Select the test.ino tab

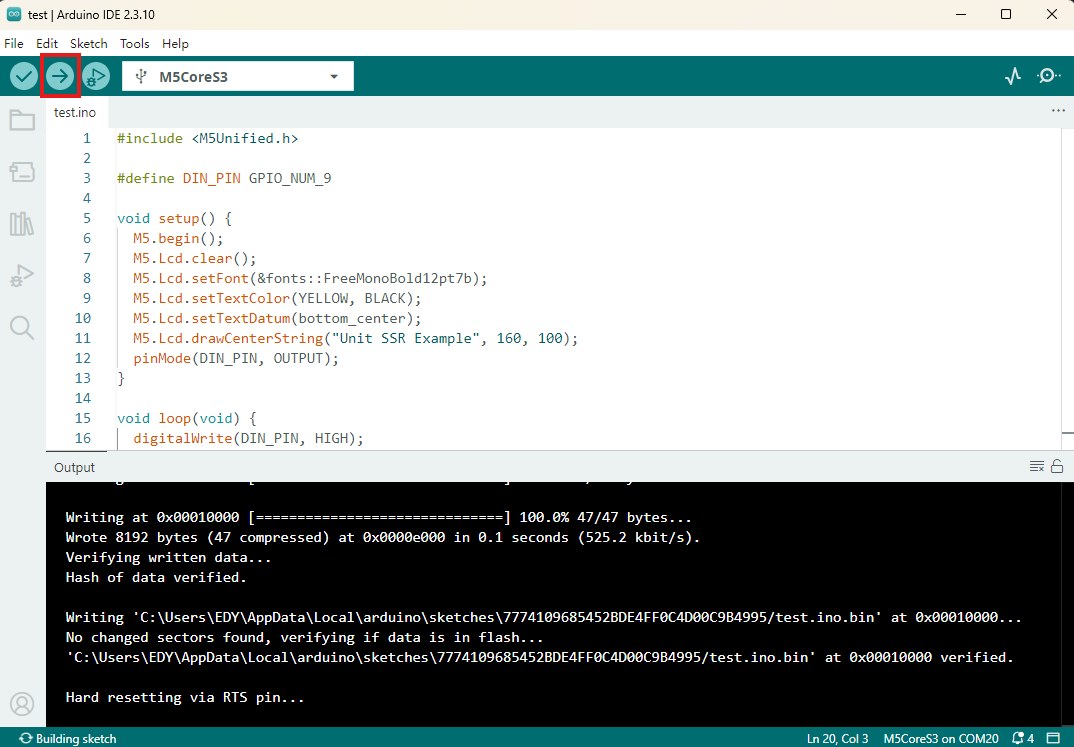(75, 112)
